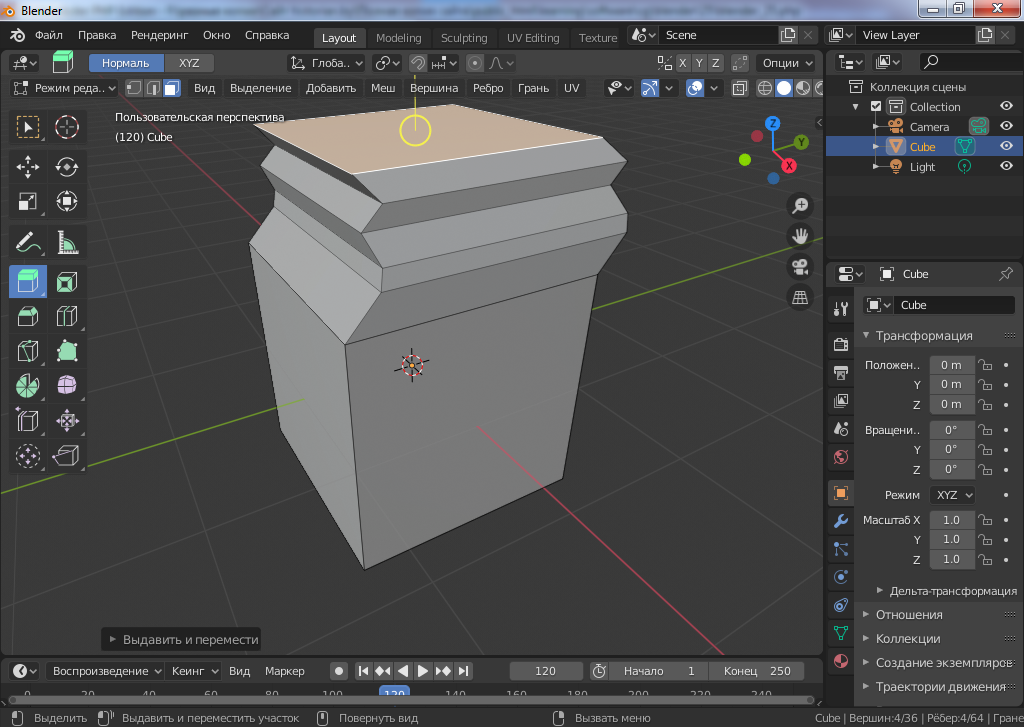Click the timeline scrubber at frame 120
The width and height of the screenshot is (1024, 727).
pos(394,693)
